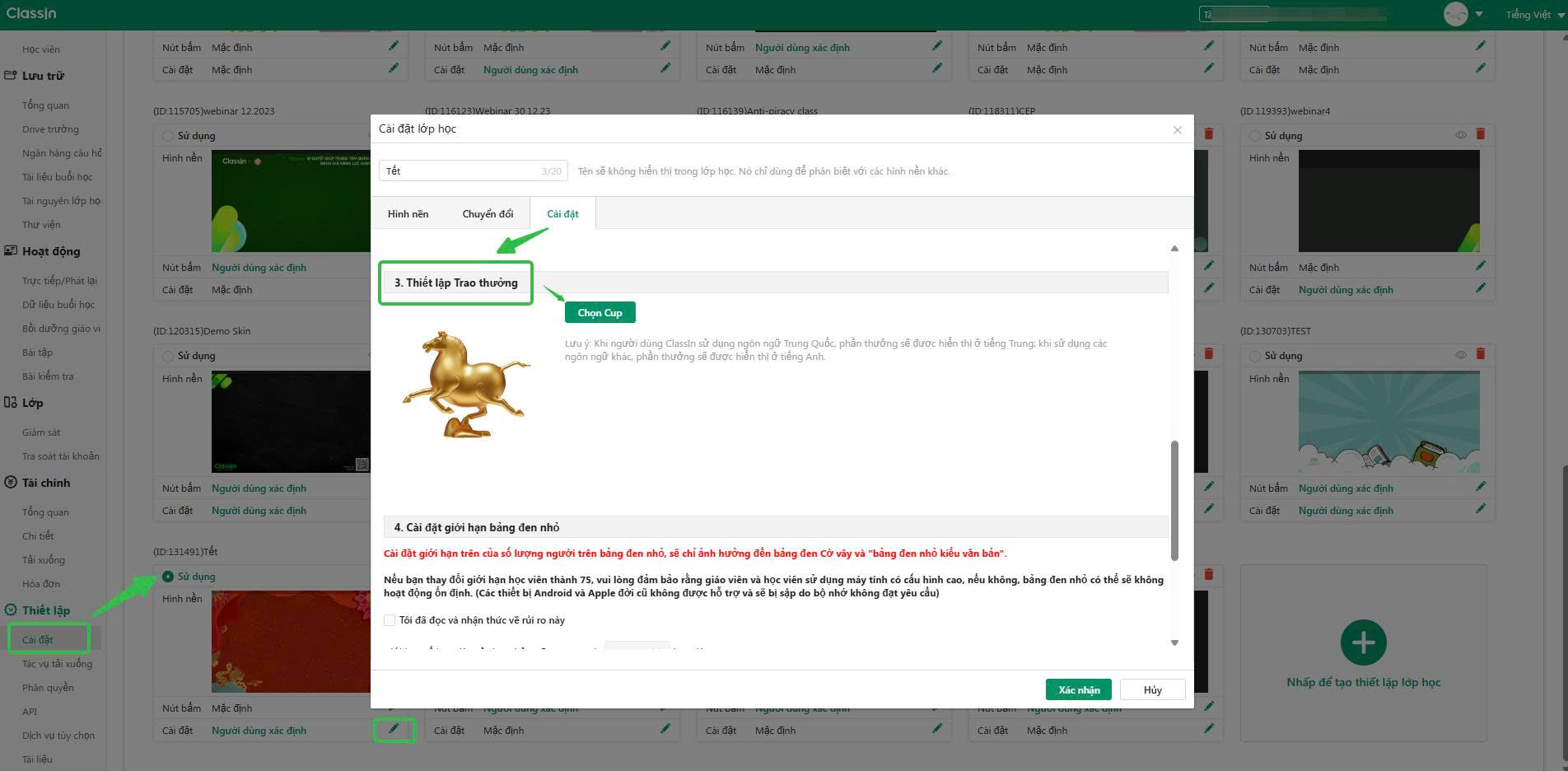Click the trash icon on the TEST card

pyautogui.click(x=1480, y=354)
